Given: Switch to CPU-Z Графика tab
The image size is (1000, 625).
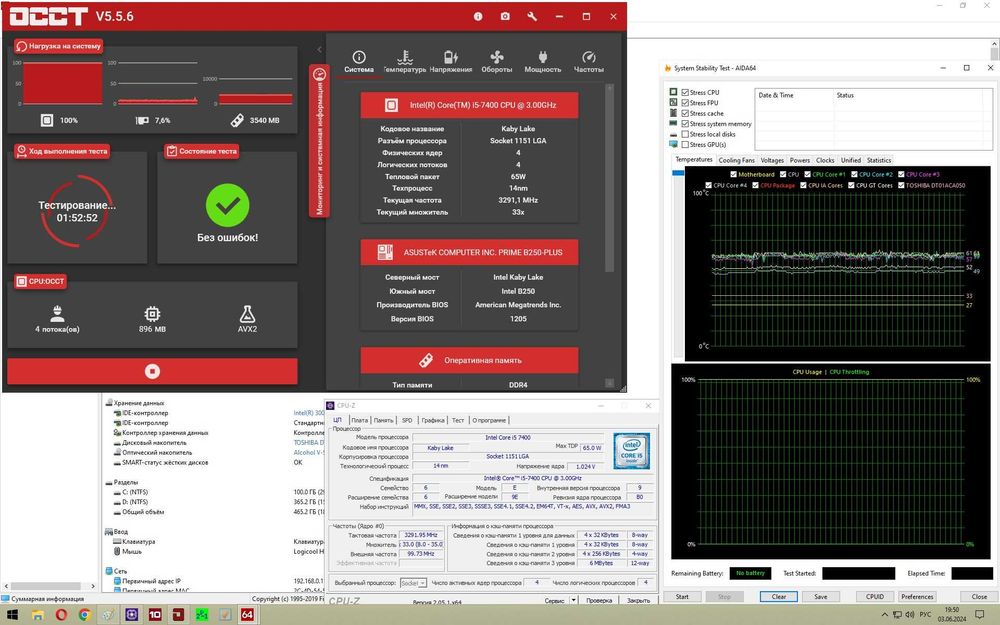Looking at the screenshot, I should [x=432, y=420].
